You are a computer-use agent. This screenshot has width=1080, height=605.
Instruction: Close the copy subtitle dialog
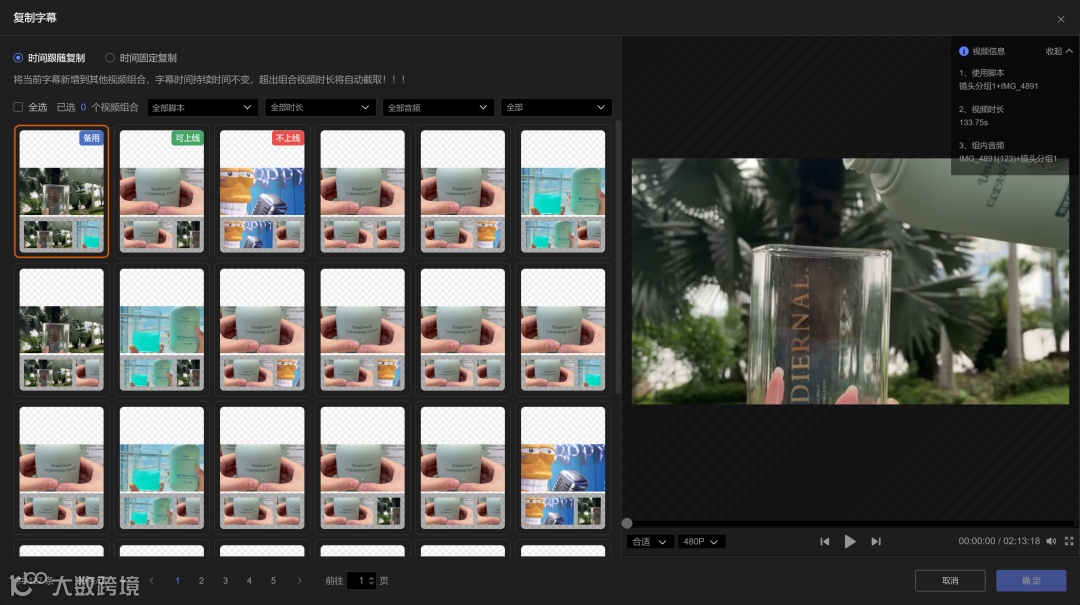pos(1061,19)
